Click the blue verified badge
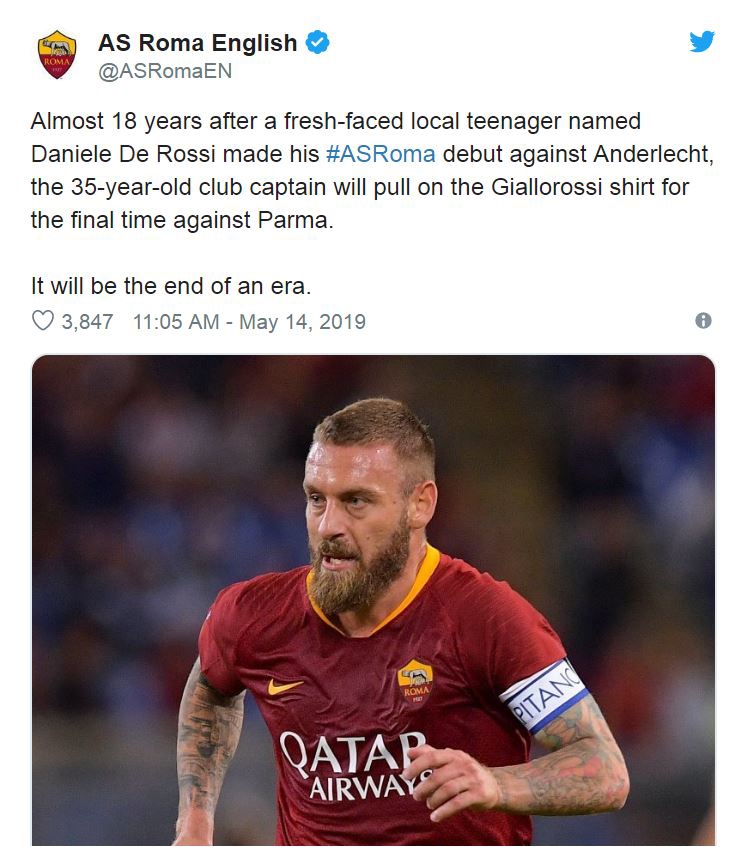 318,43
